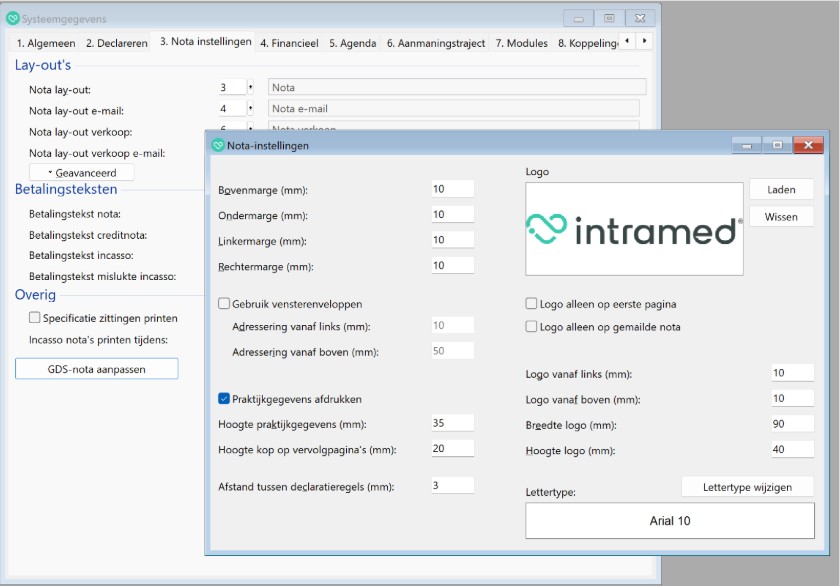
Task: Click the Nota-instellingen dialog title icon
Action: click(x=217, y=145)
